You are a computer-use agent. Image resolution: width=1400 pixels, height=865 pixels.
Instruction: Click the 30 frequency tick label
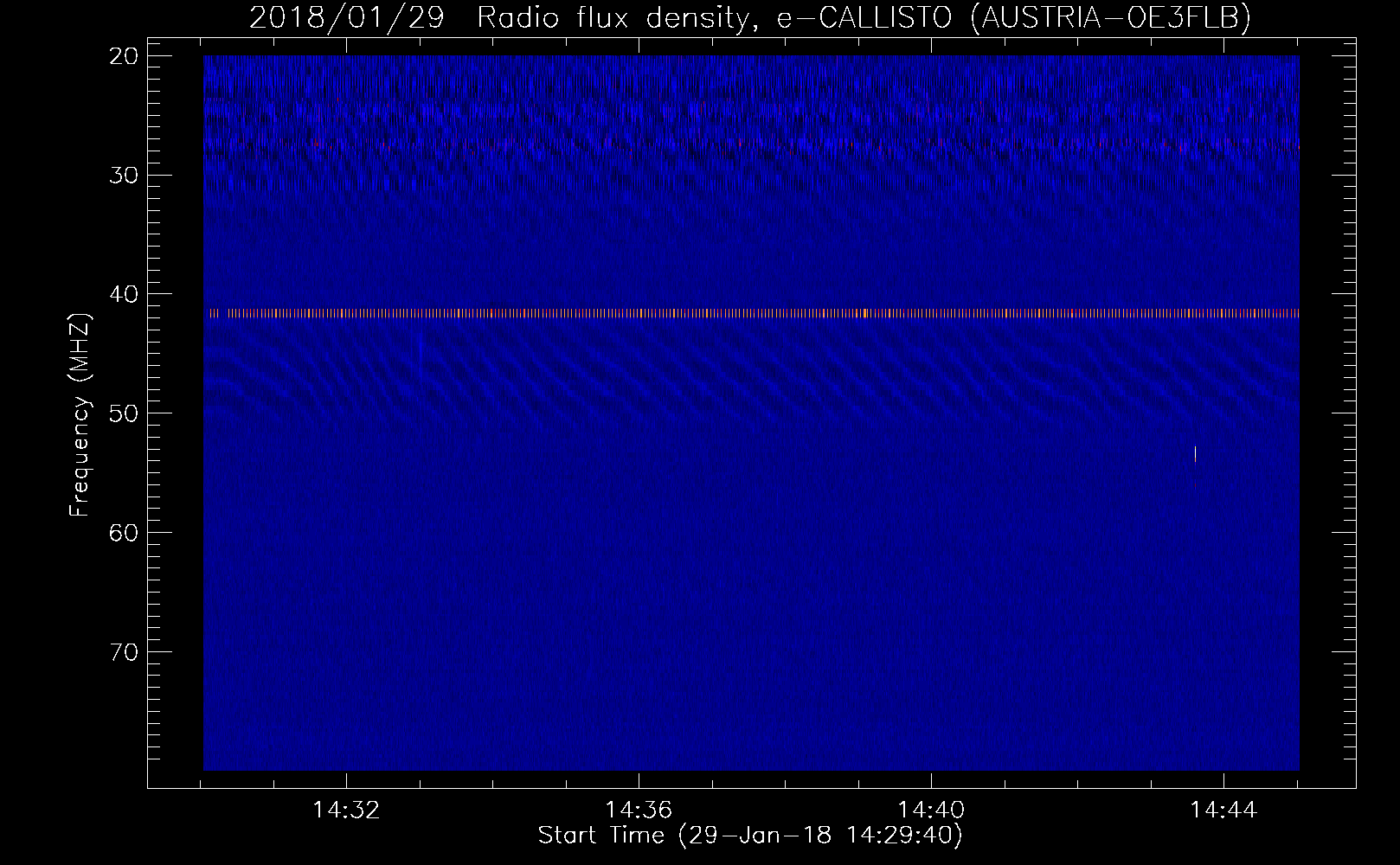[x=125, y=176]
